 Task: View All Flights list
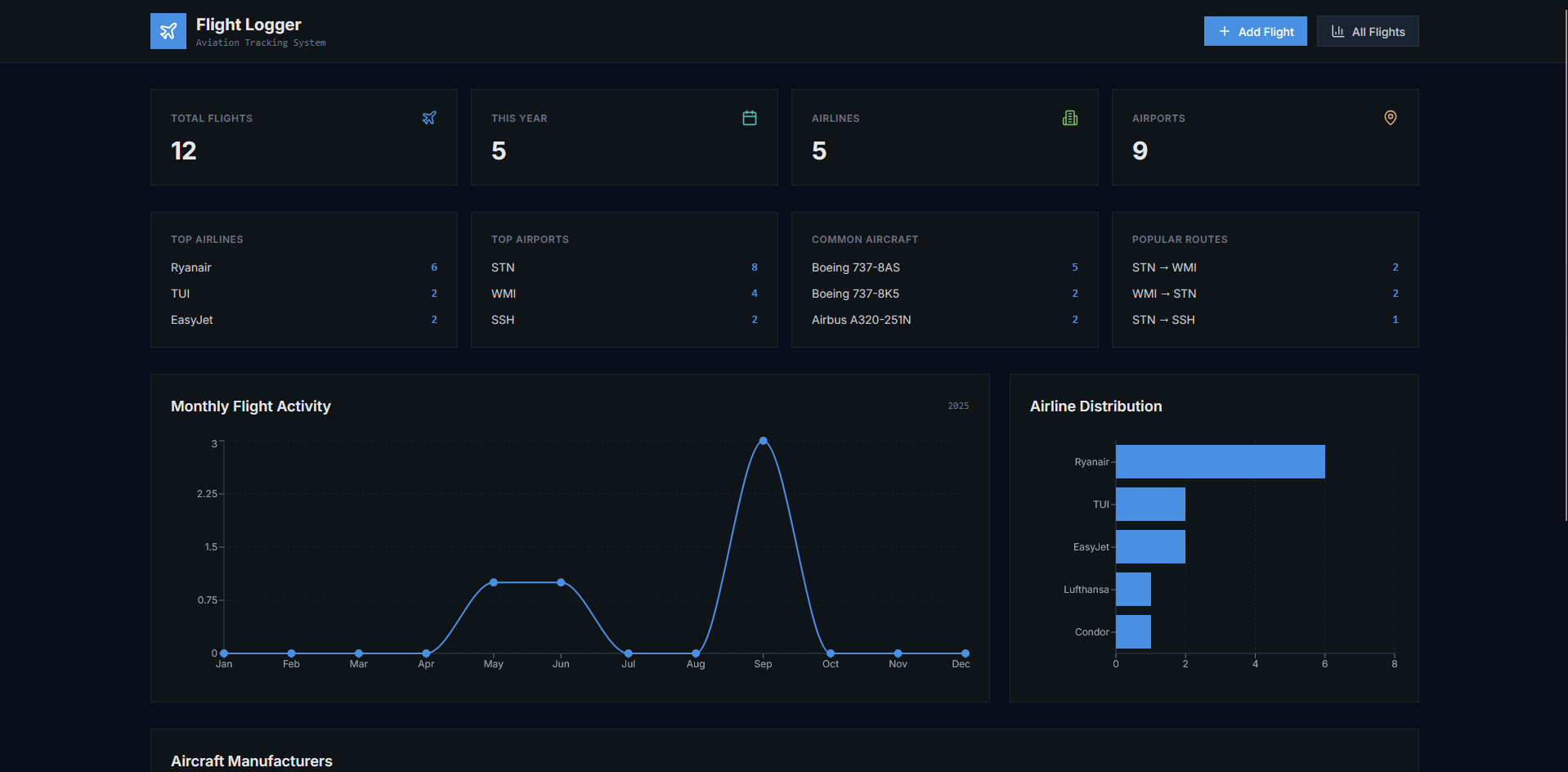coord(1367,30)
